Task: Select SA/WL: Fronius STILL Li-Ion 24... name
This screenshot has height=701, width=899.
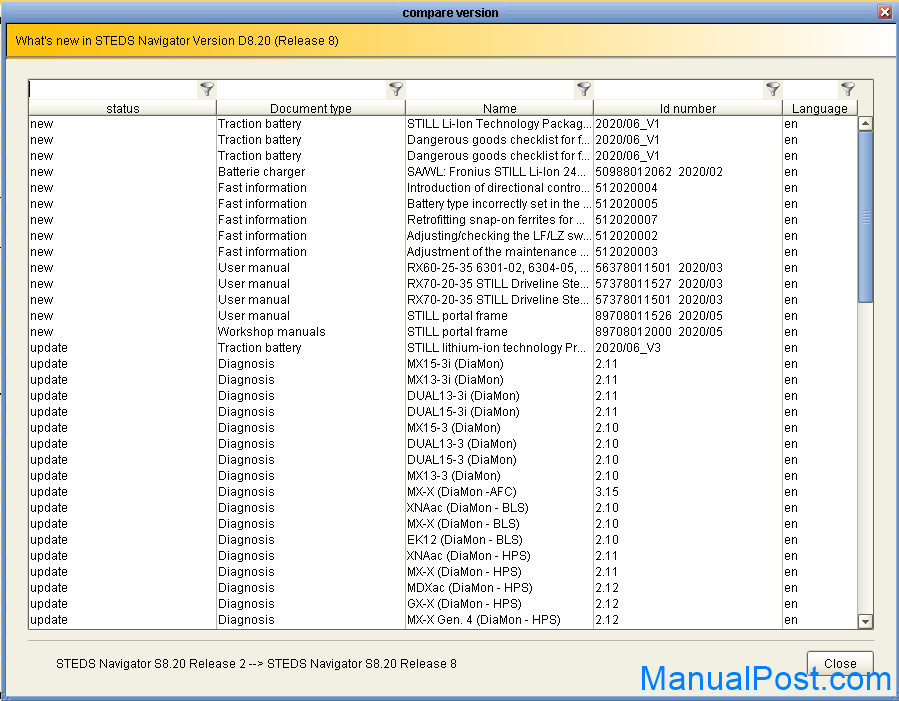Action: tap(497, 172)
